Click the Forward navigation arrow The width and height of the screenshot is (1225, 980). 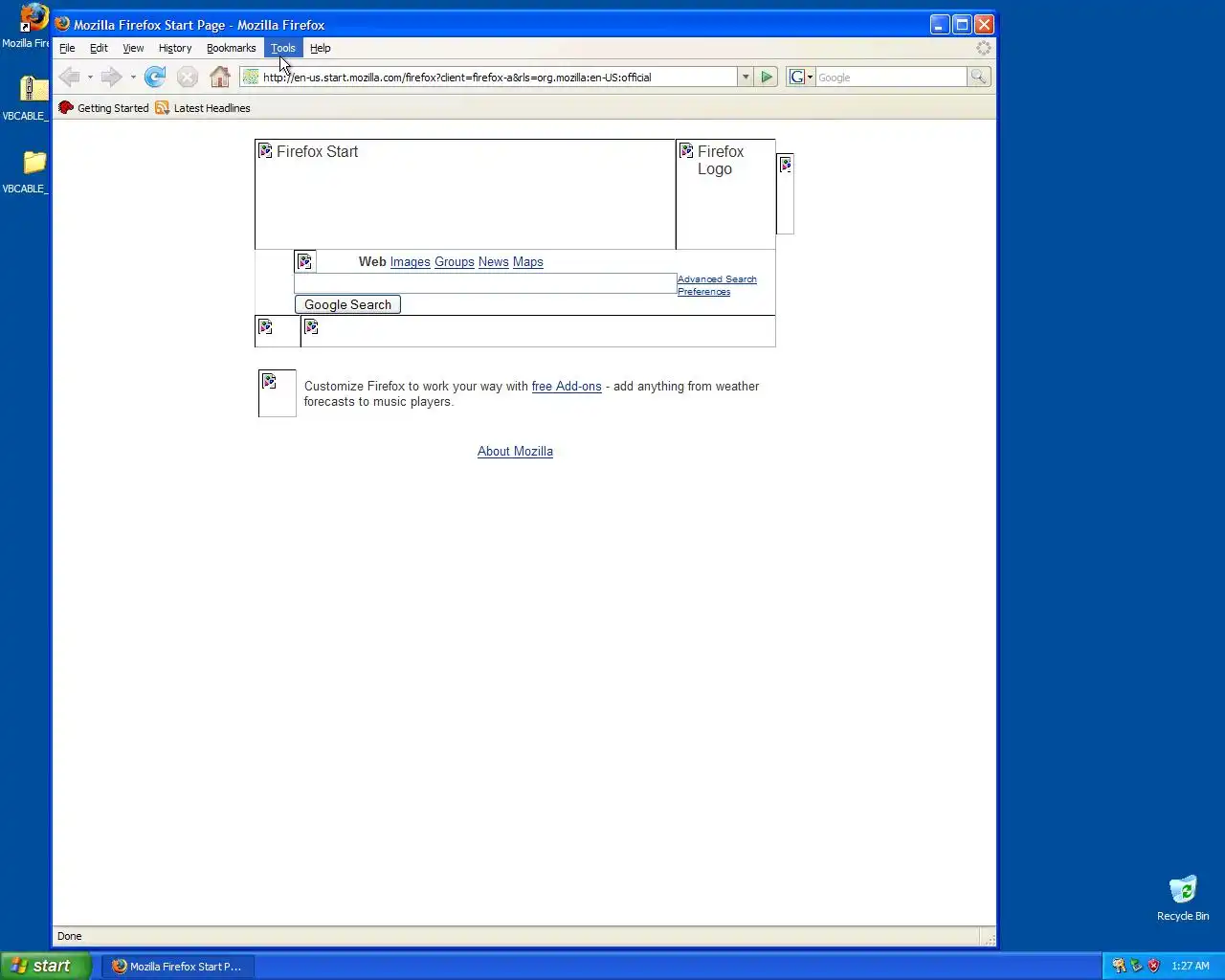point(111,77)
